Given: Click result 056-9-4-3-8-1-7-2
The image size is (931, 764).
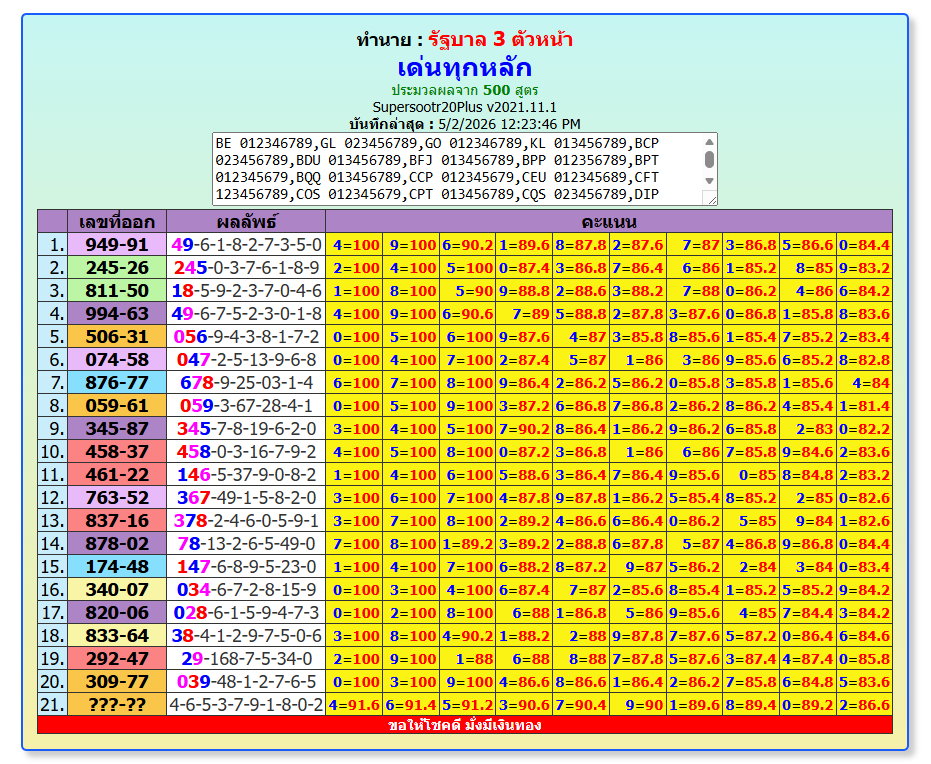Looking at the screenshot, I should pos(246,337).
